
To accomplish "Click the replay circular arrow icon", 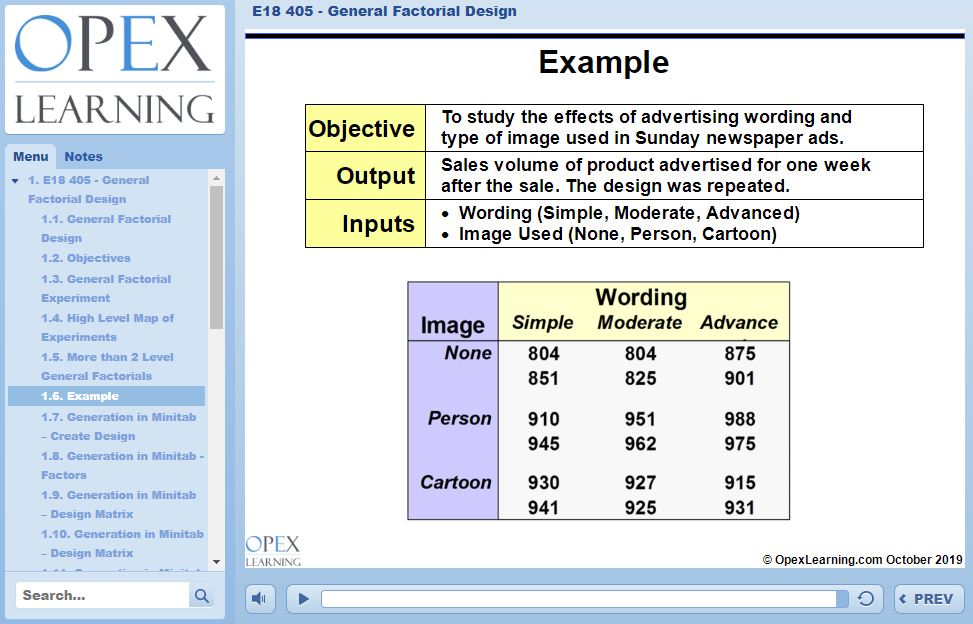I will [x=866, y=599].
